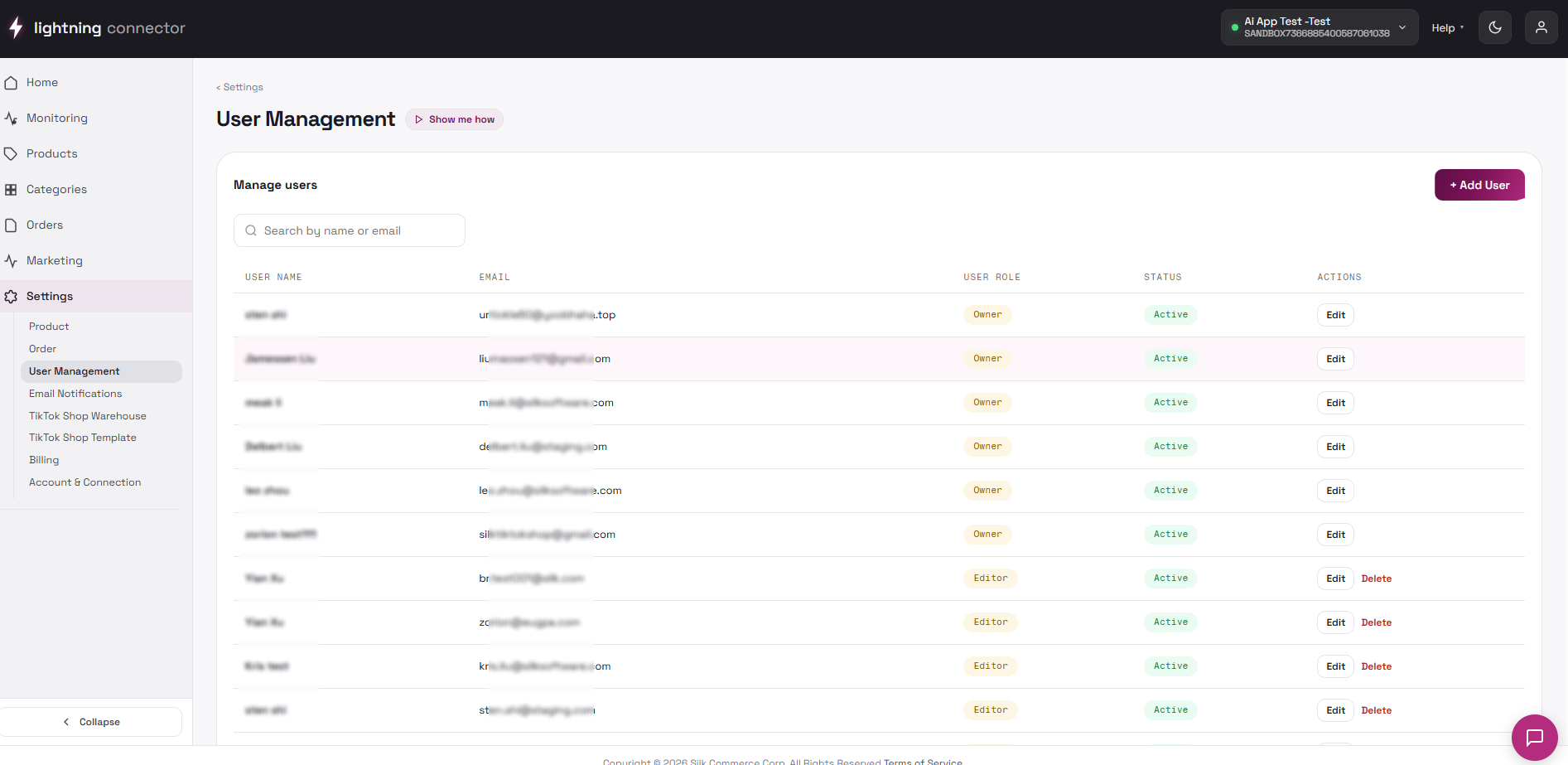Click the search magnifier icon

(x=251, y=230)
